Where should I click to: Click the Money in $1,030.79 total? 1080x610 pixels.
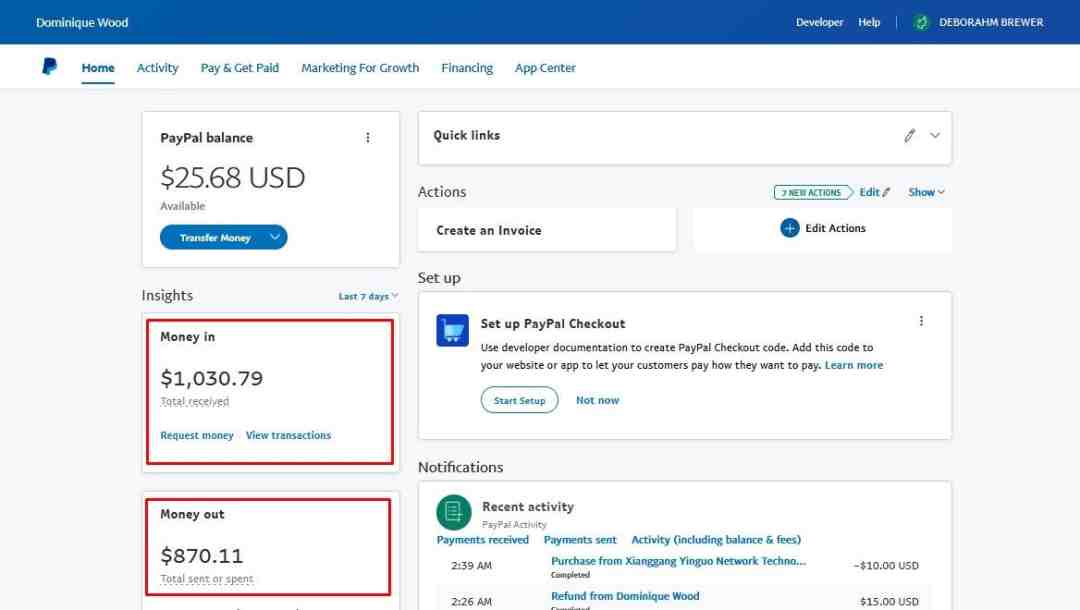click(x=212, y=378)
